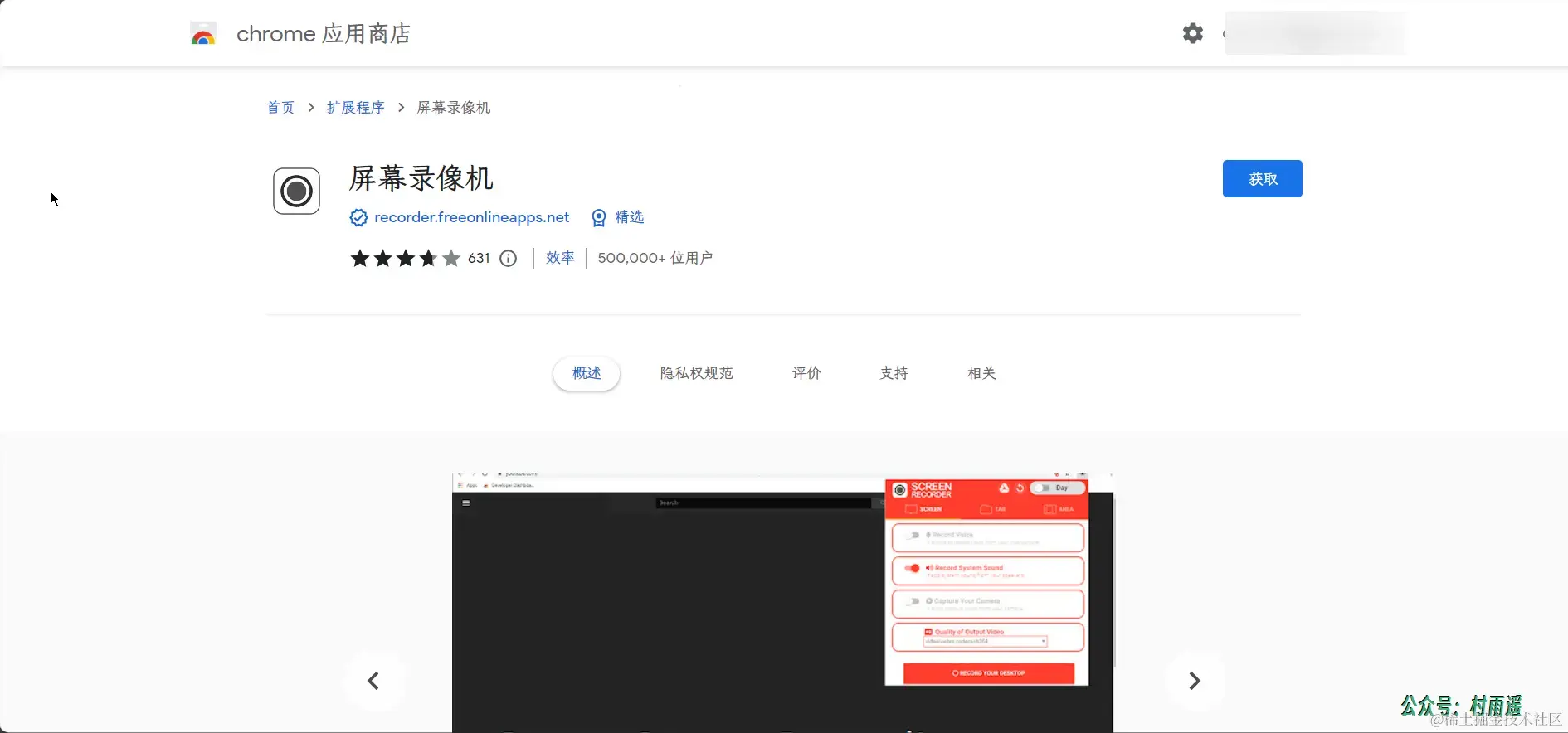Click the featured award badge icon
Viewport: 1568px width, 733px height.
point(598,217)
